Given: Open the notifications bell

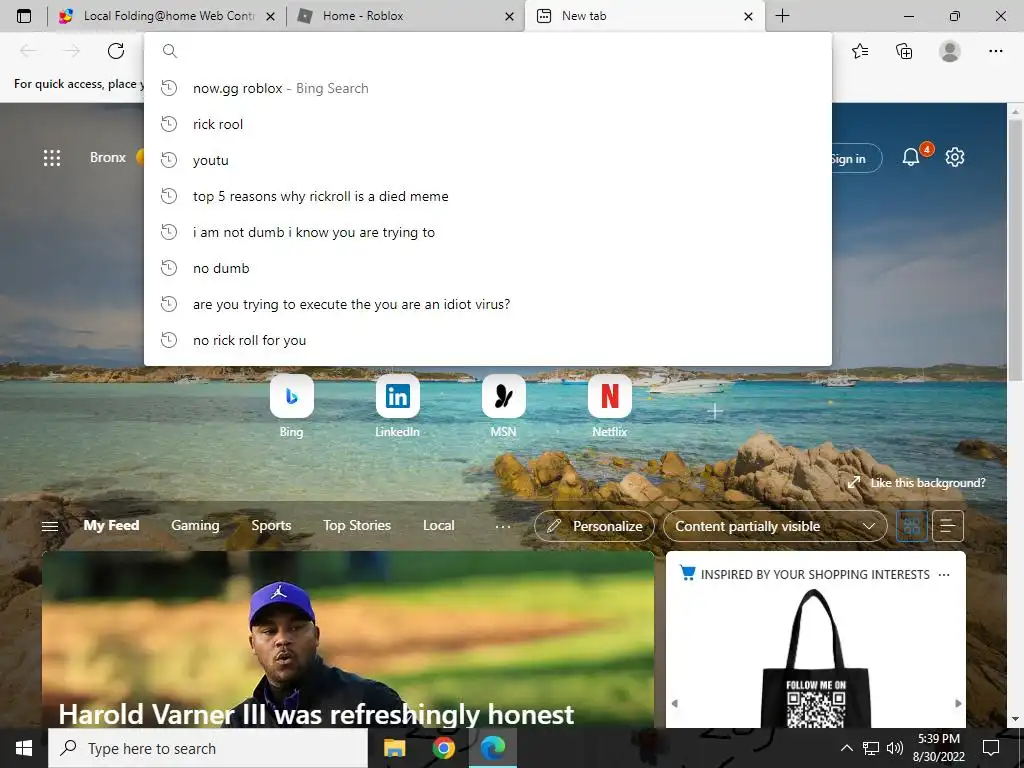Looking at the screenshot, I should tap(910, 157).
